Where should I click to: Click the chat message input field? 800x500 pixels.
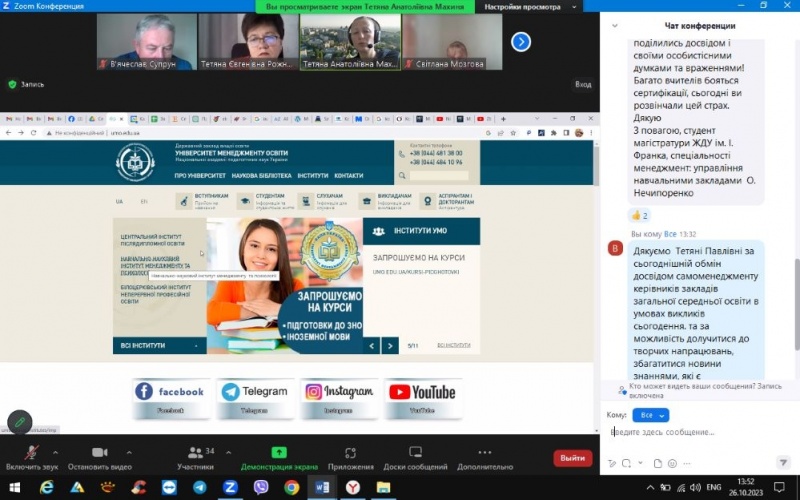coord(700,432)
